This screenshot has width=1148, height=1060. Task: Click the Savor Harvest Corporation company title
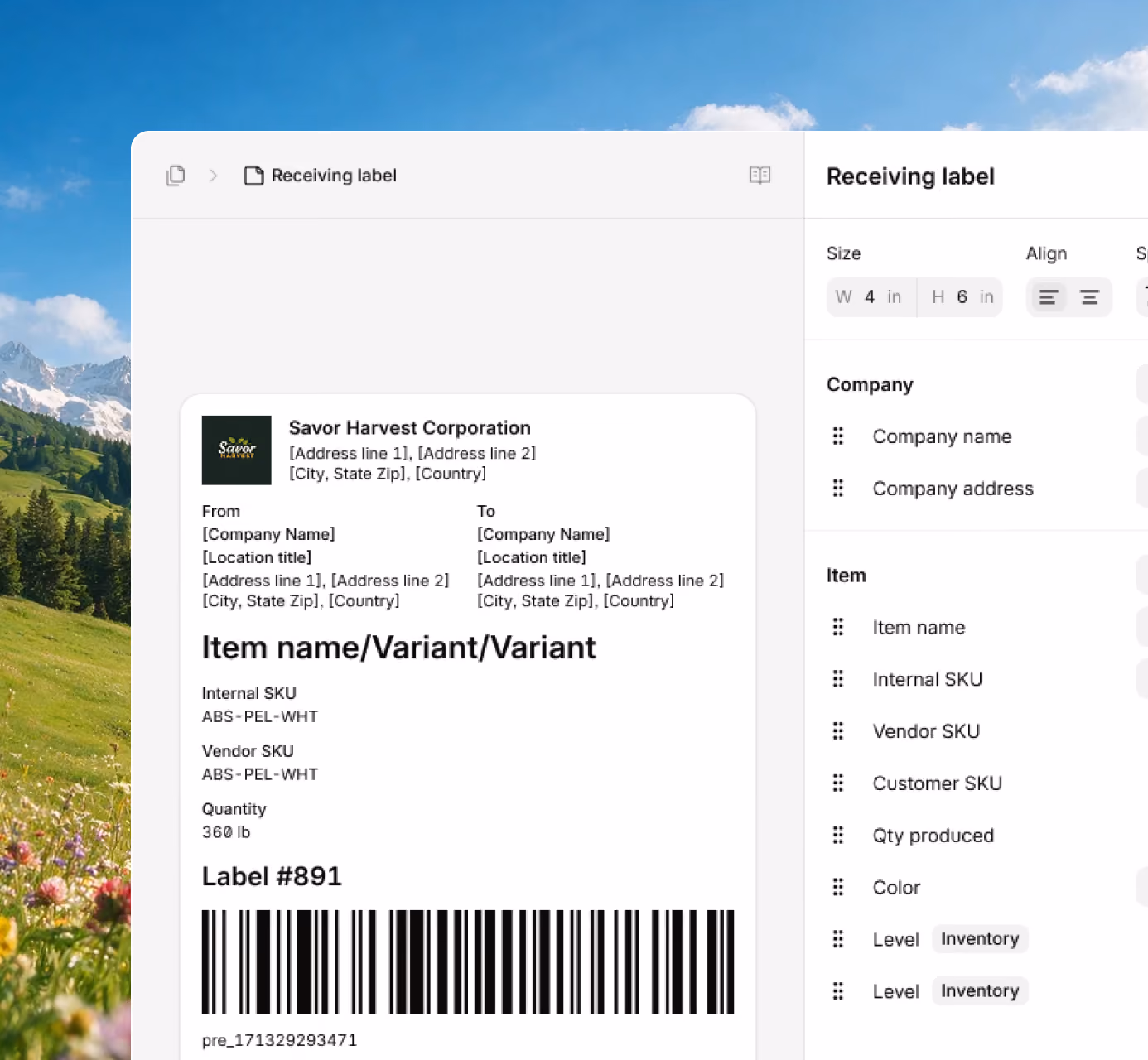[x=410, y=428]
